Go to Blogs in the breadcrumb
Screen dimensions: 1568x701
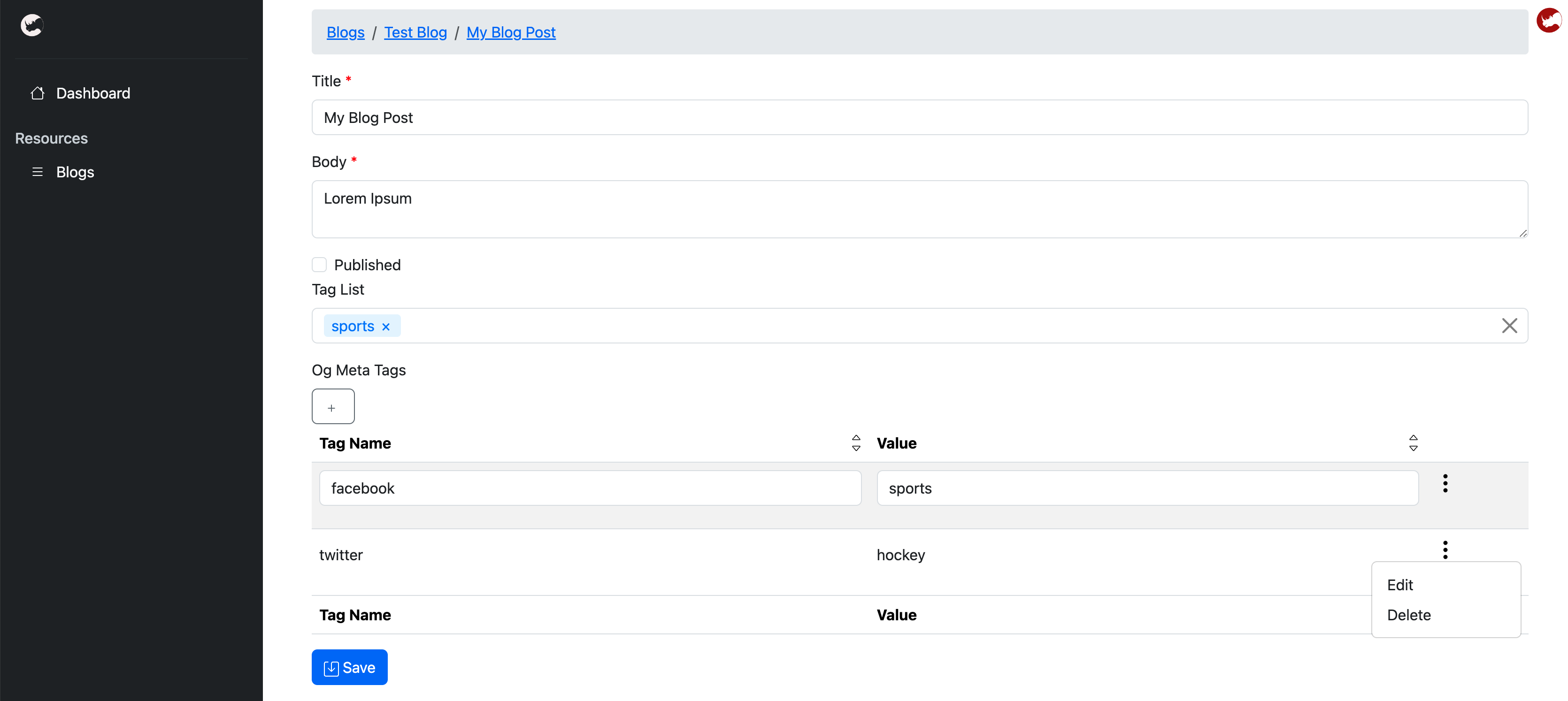point(345,32)
